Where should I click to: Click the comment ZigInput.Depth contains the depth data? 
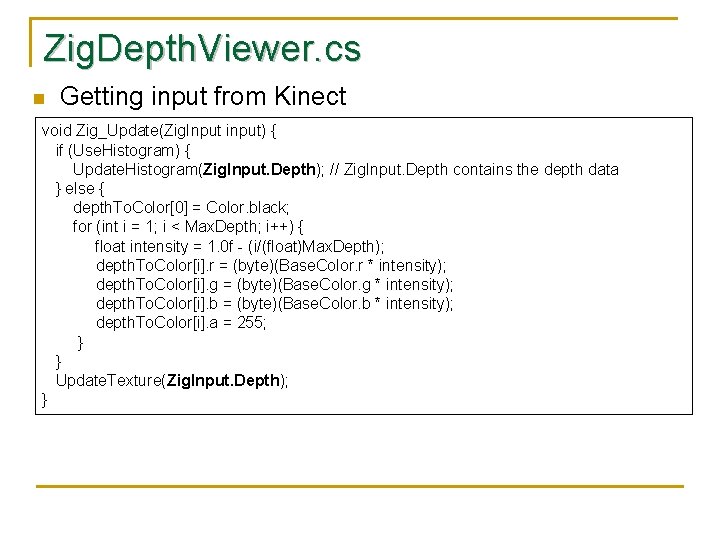(x=474, y=169)
